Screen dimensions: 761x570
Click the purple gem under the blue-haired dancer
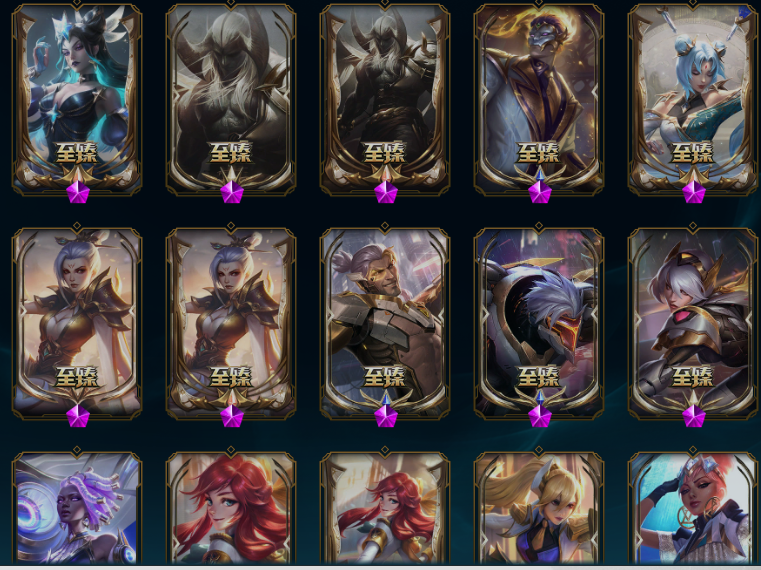(694, 192)
